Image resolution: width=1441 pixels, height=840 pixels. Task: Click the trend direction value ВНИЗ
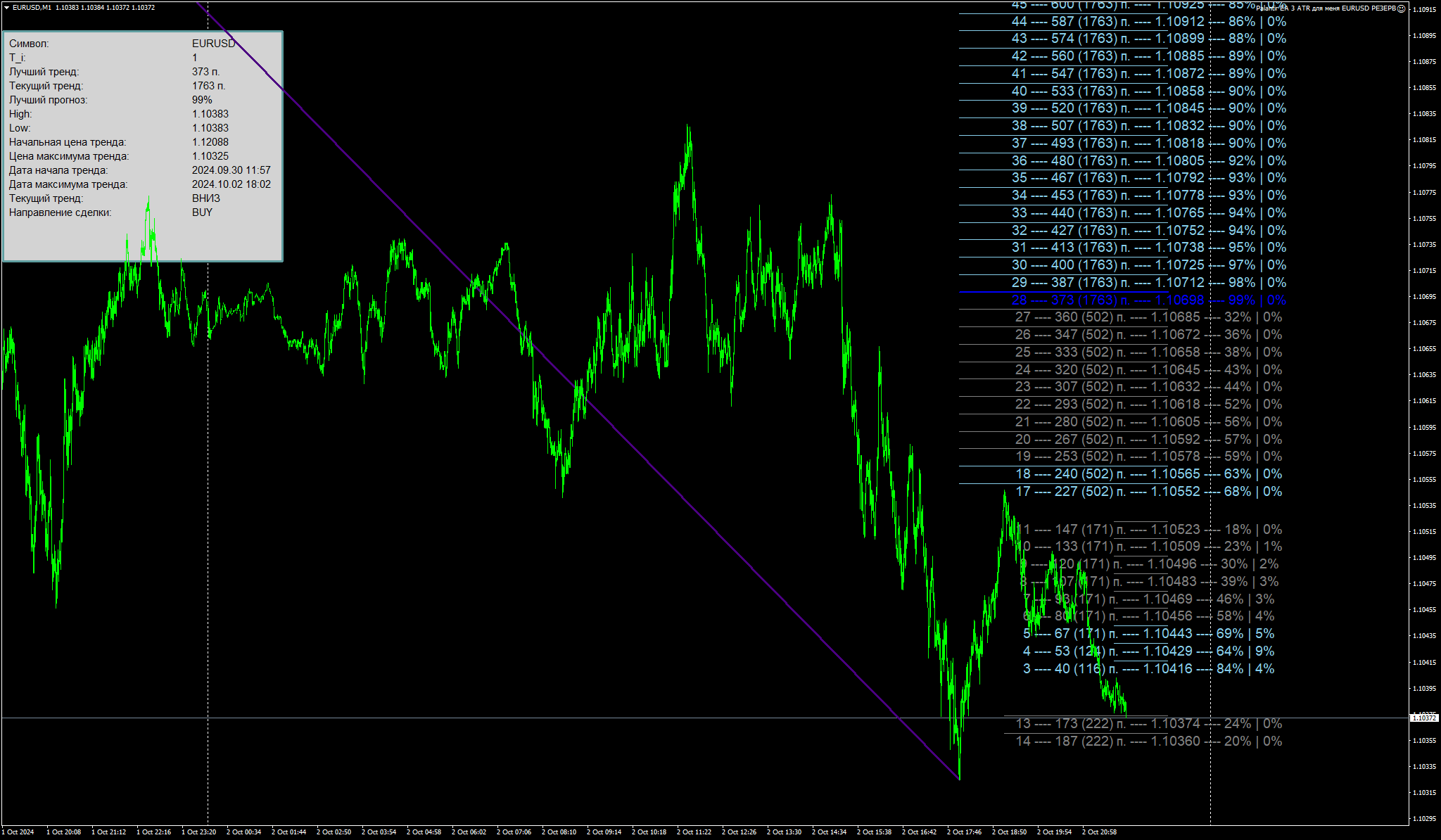tap(206, 198)
